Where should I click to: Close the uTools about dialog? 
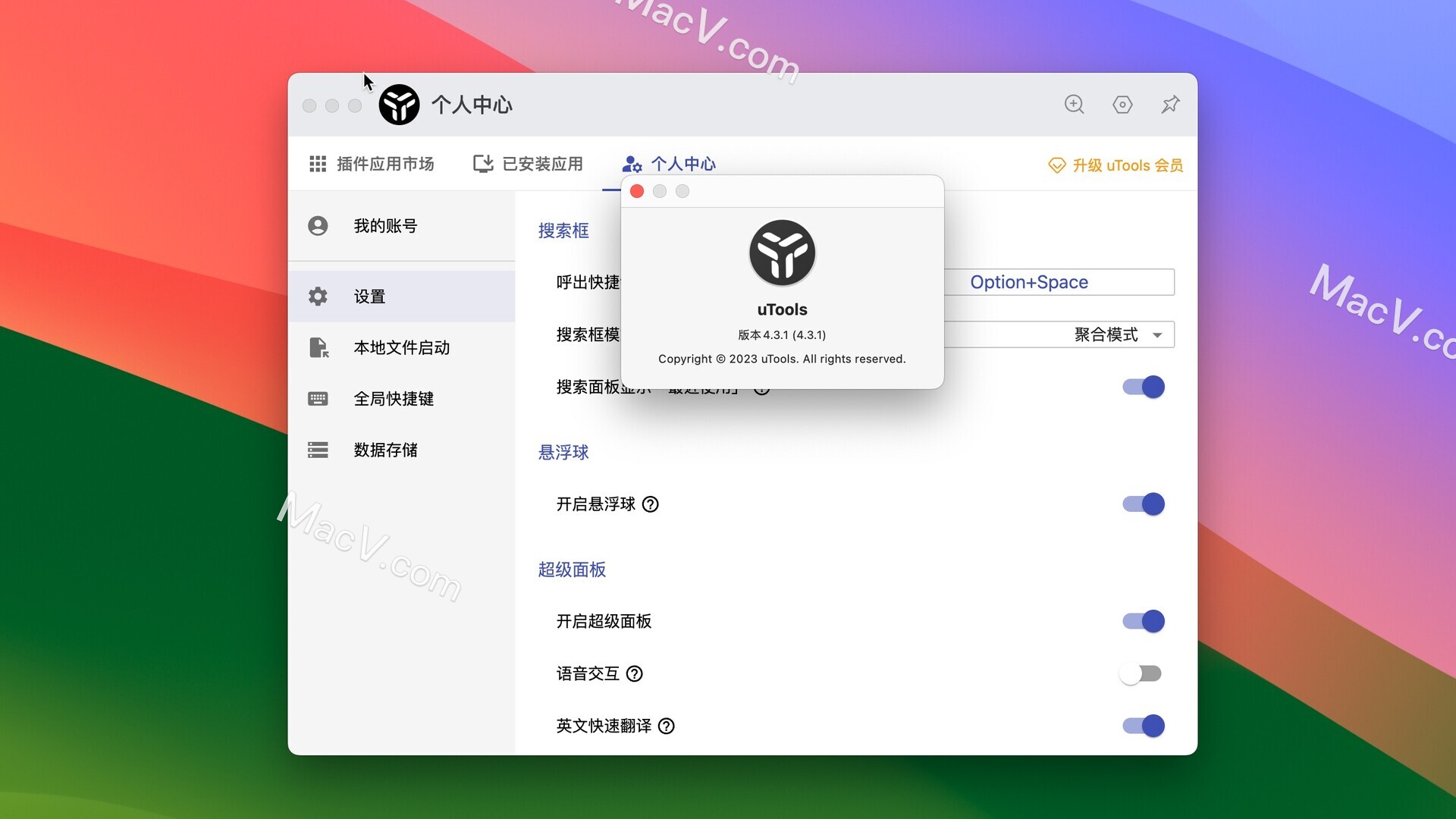[637, 191]
